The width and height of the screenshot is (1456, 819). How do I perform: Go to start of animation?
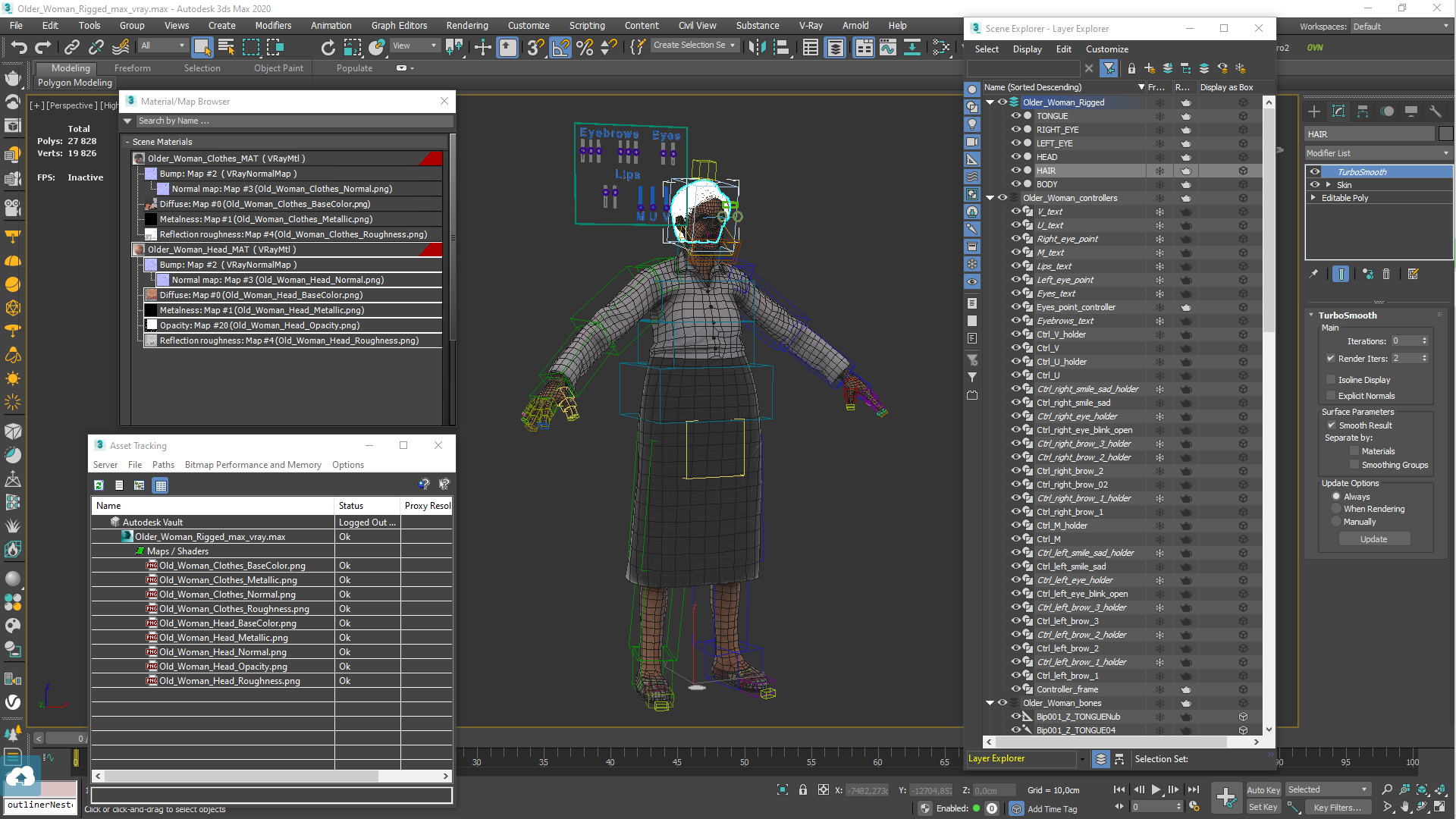[1119, 789]
